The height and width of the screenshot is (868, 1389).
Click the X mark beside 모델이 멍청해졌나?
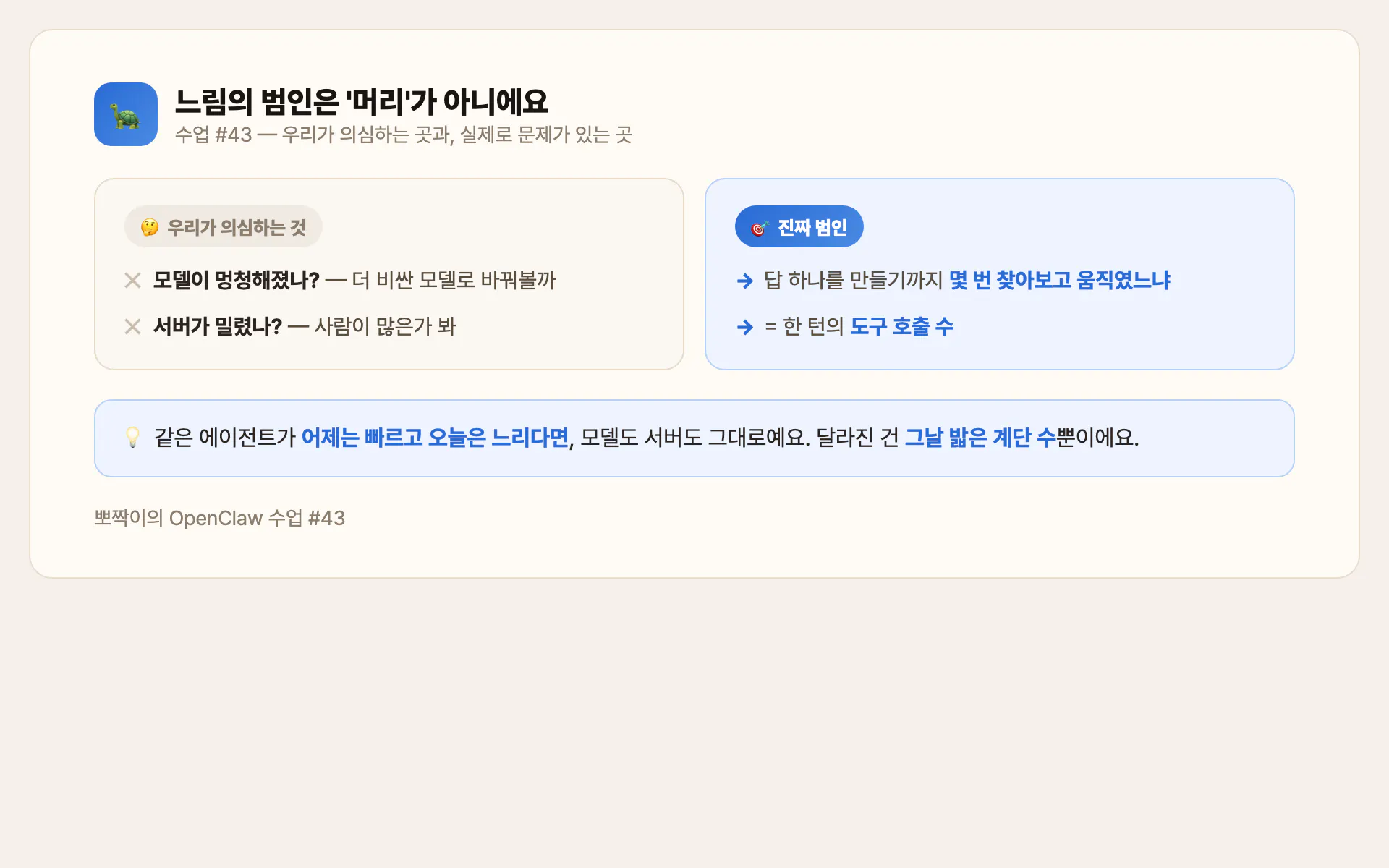click(x=132, y=280)
